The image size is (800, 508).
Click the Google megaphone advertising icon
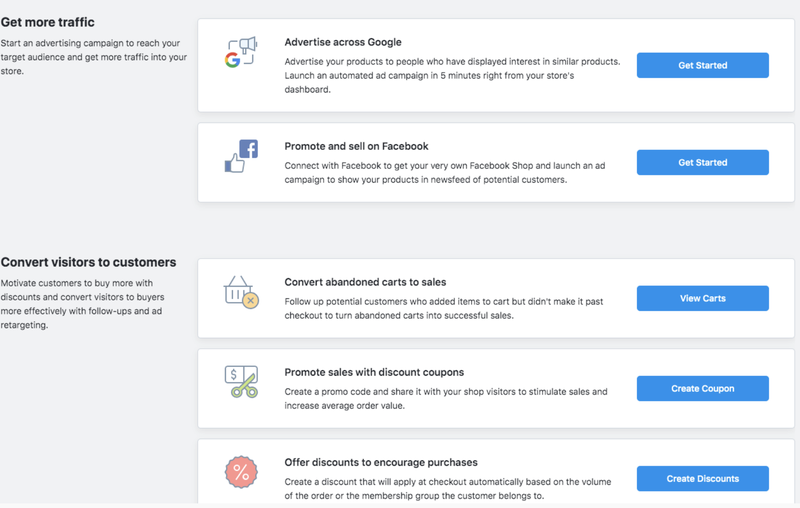pos(241,52)
